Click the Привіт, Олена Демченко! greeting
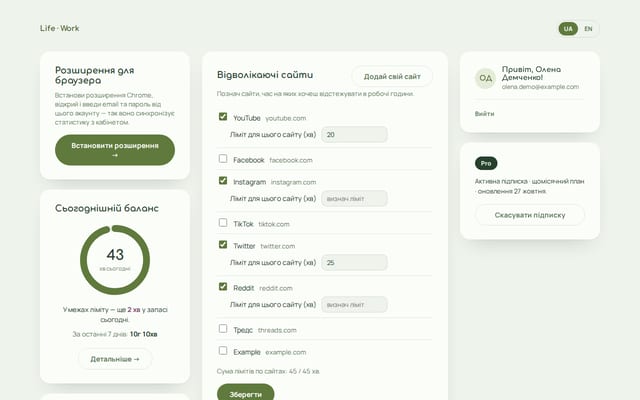 [531, 73]
